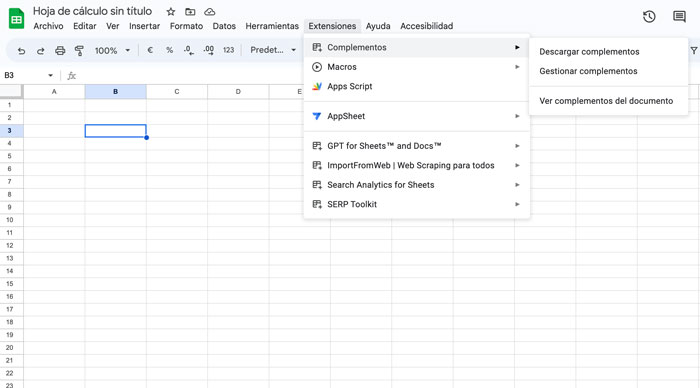
Task: Open Search Analytics for Sheets add-on
Action: pos(417,185)
